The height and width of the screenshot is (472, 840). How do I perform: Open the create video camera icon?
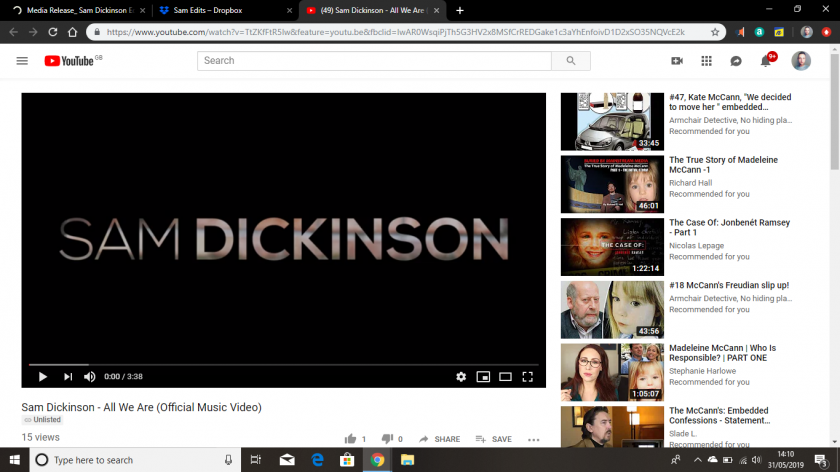[677, 61]
